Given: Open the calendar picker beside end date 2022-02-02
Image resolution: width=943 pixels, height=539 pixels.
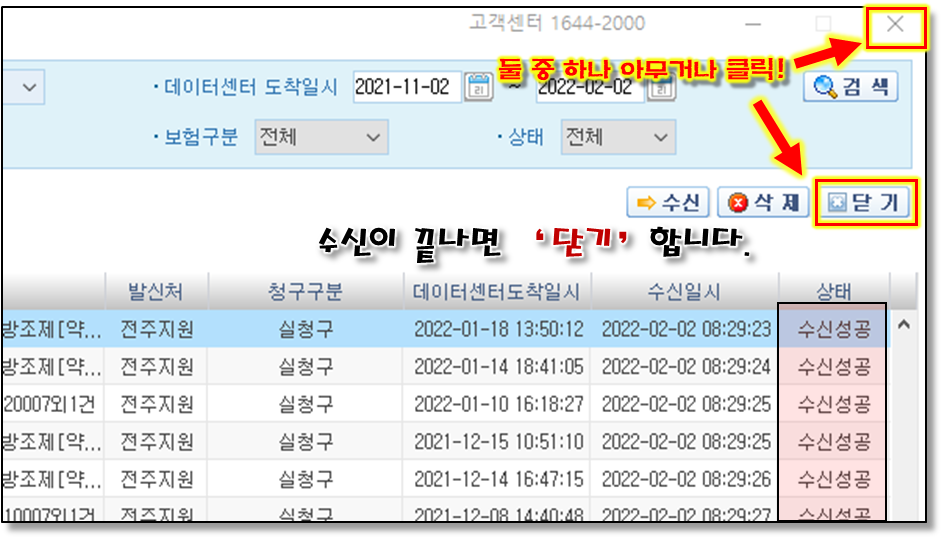Looking at the screenshot, I should tap(661, 88).
